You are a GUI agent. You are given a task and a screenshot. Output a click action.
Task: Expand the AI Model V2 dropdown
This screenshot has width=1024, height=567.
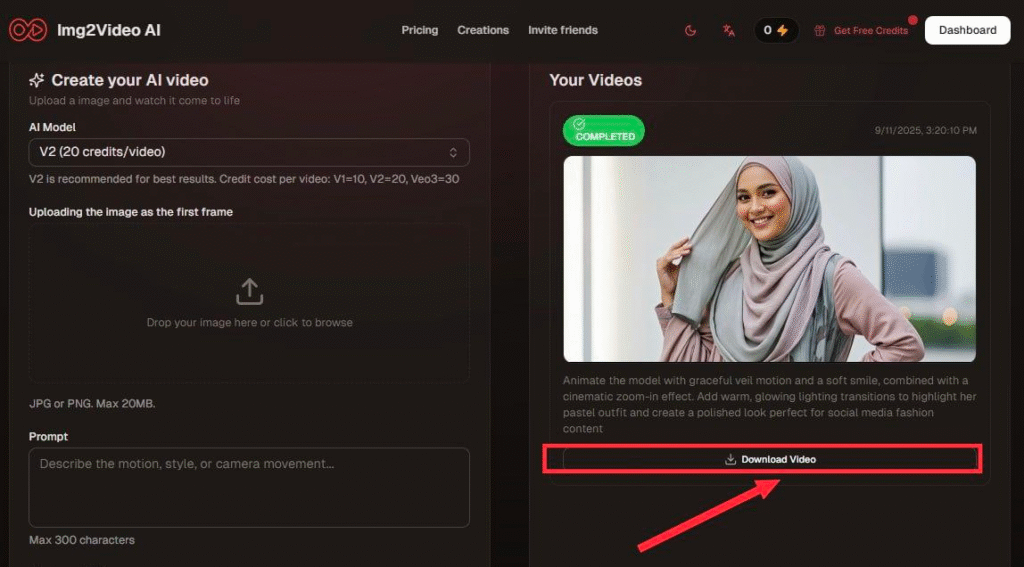[249, 152]
